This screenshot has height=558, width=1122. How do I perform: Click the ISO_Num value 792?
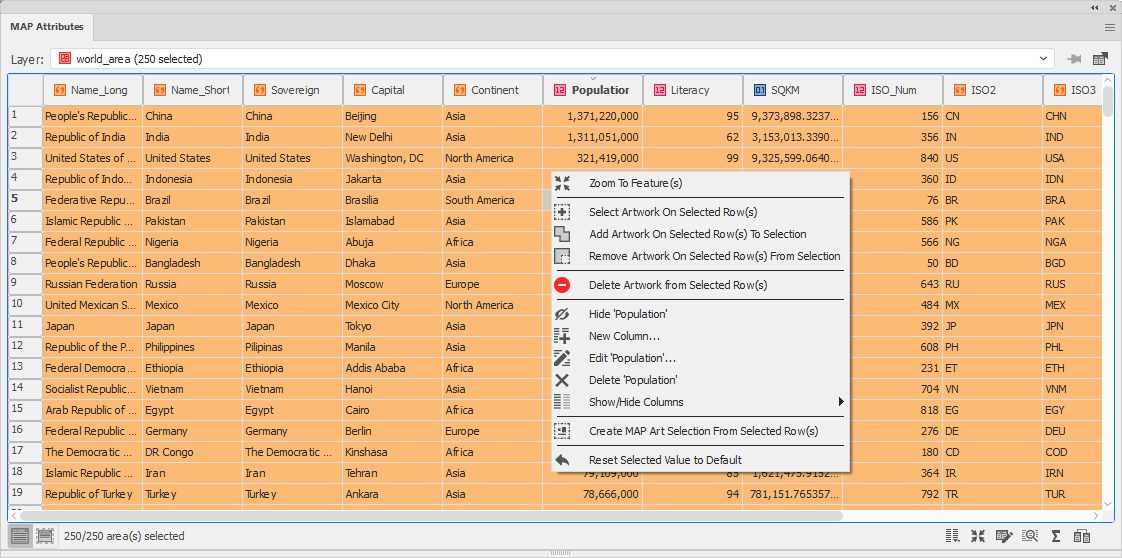click(x=893, y=494)
